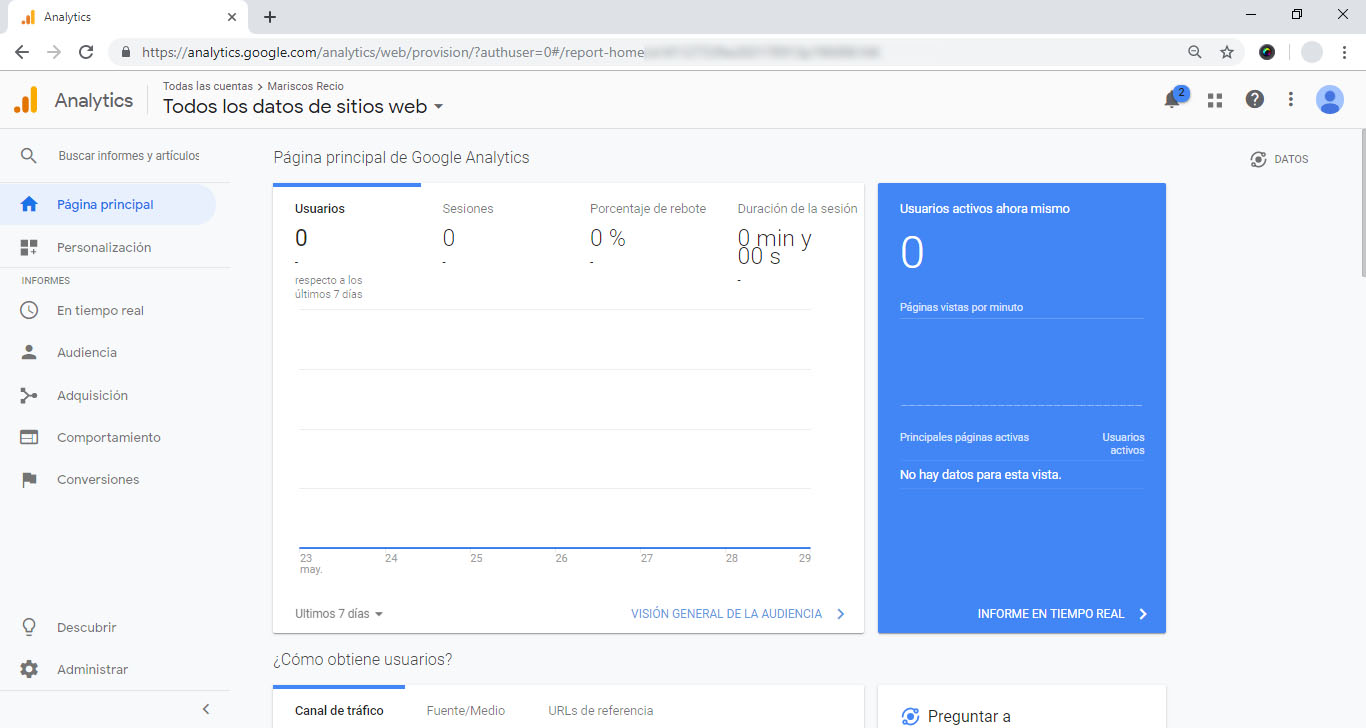Click the person icon for Audiencia
The width and height of the screenshot is (1366, 728).
(29, 352)
